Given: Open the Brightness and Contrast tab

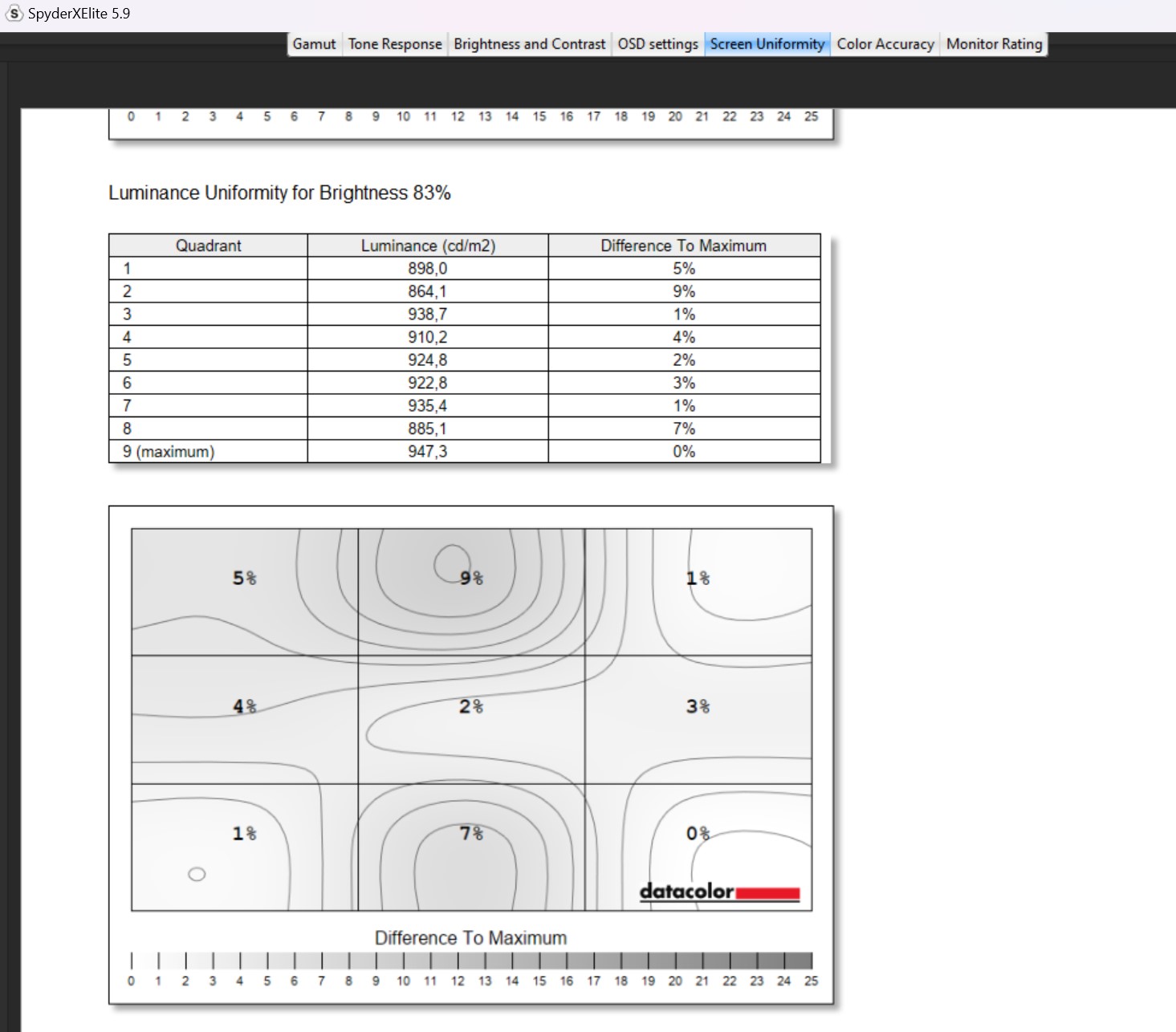Looking at the screenshot, I should coord(529,44).
